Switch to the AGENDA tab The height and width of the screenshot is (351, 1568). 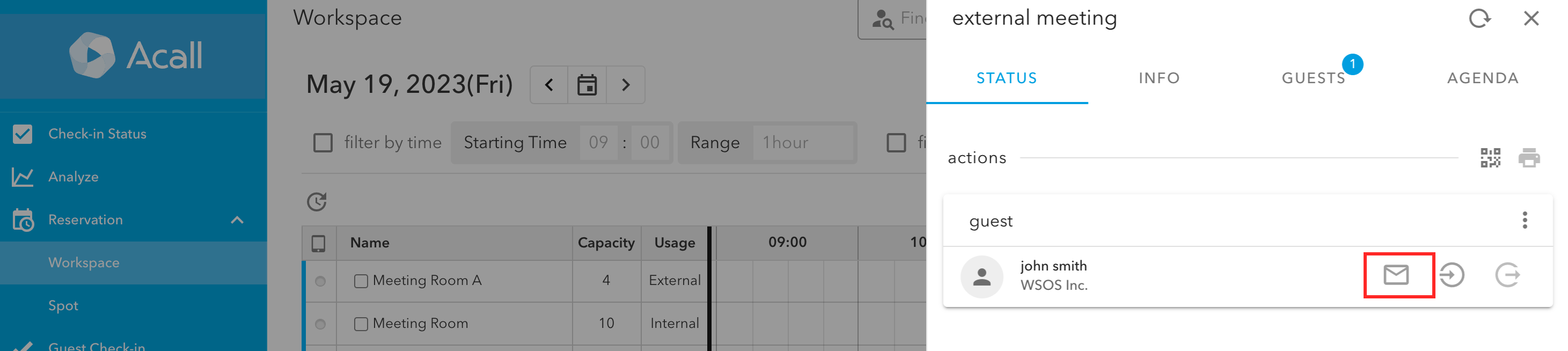click(1483, 78)
